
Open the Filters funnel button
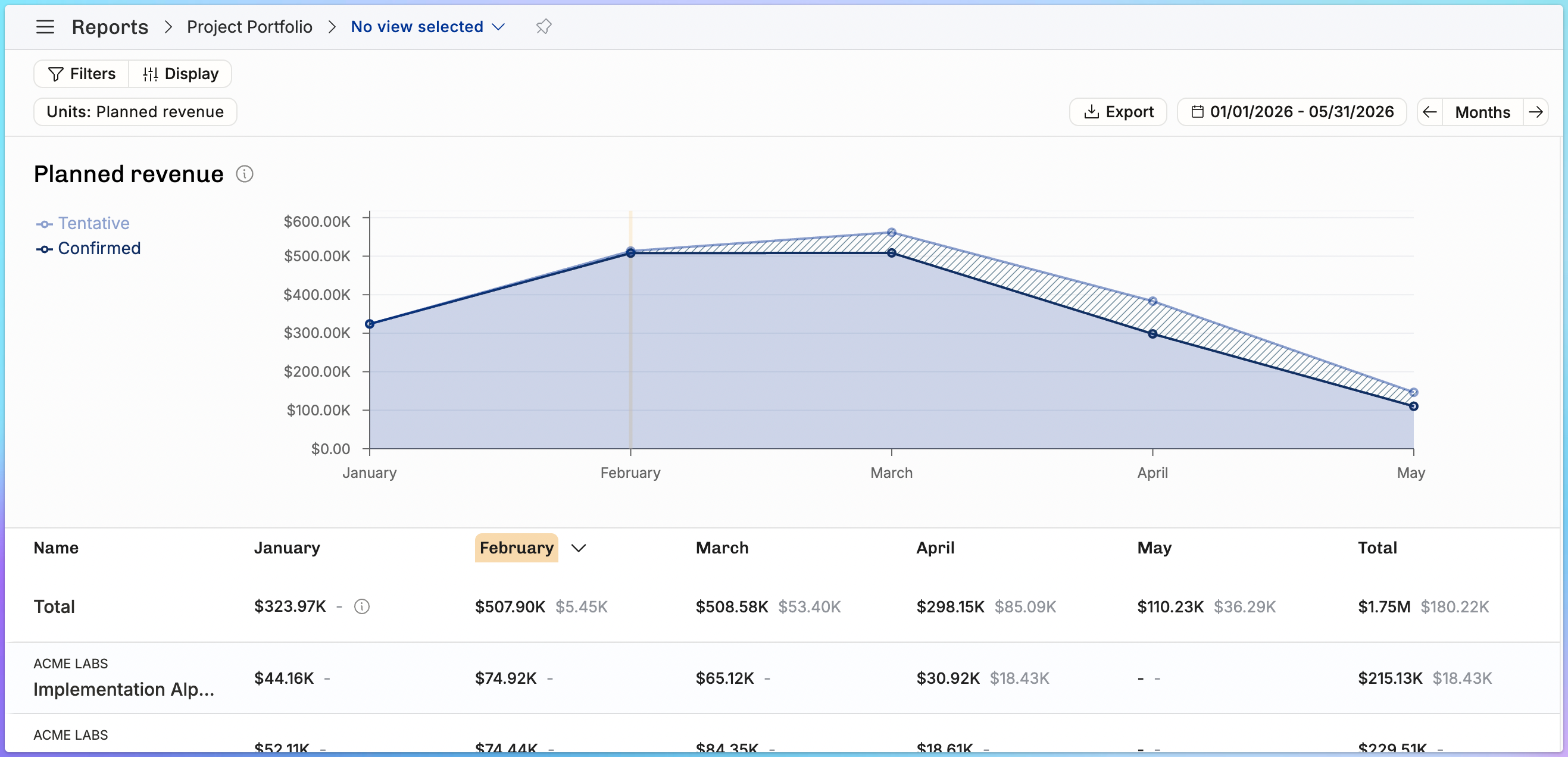pos(82,74)
